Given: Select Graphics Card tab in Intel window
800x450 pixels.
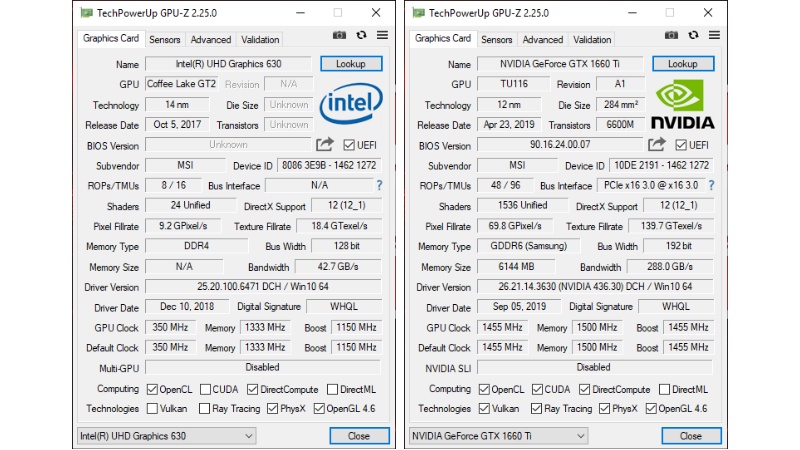Looking at the screenshot, I should click(111, 38).
